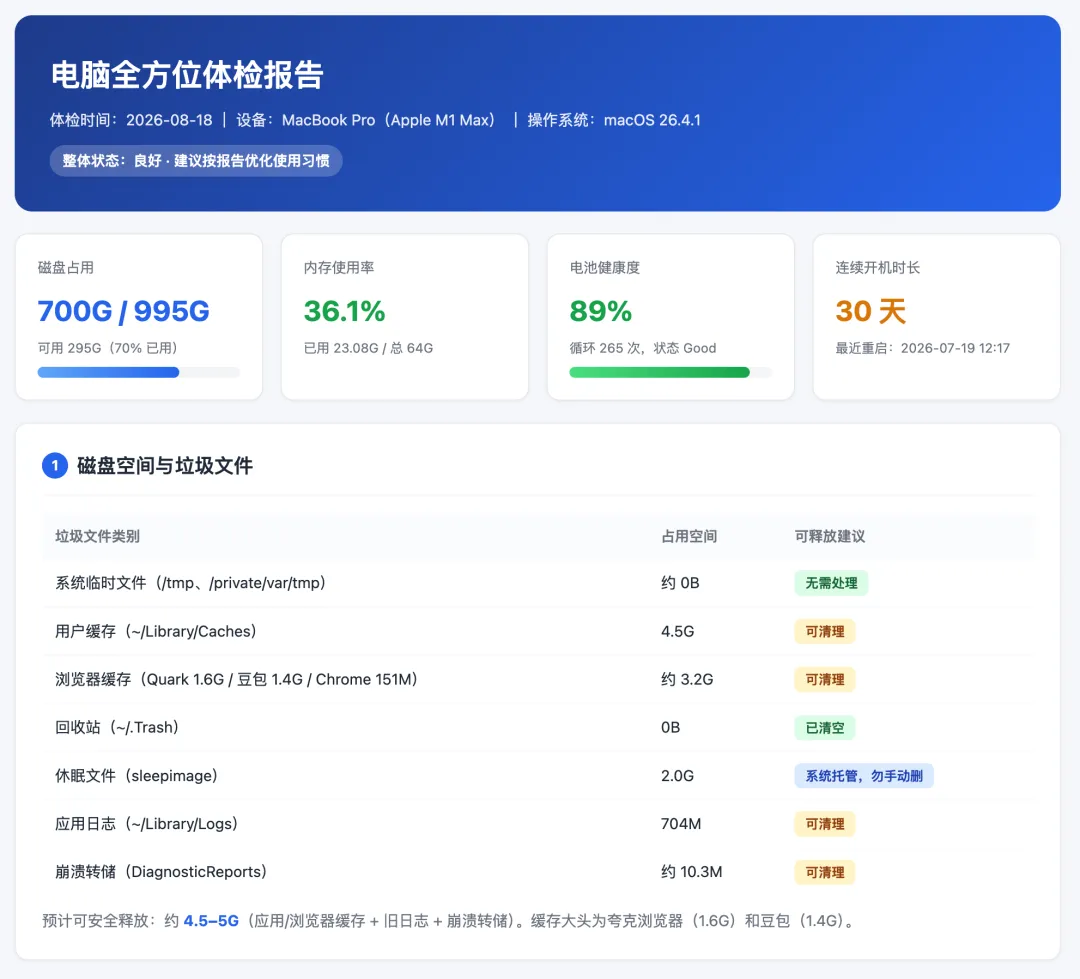Click the 可释放建议 column header
The width and height of the screenshot is (1080, 979).
829,536
